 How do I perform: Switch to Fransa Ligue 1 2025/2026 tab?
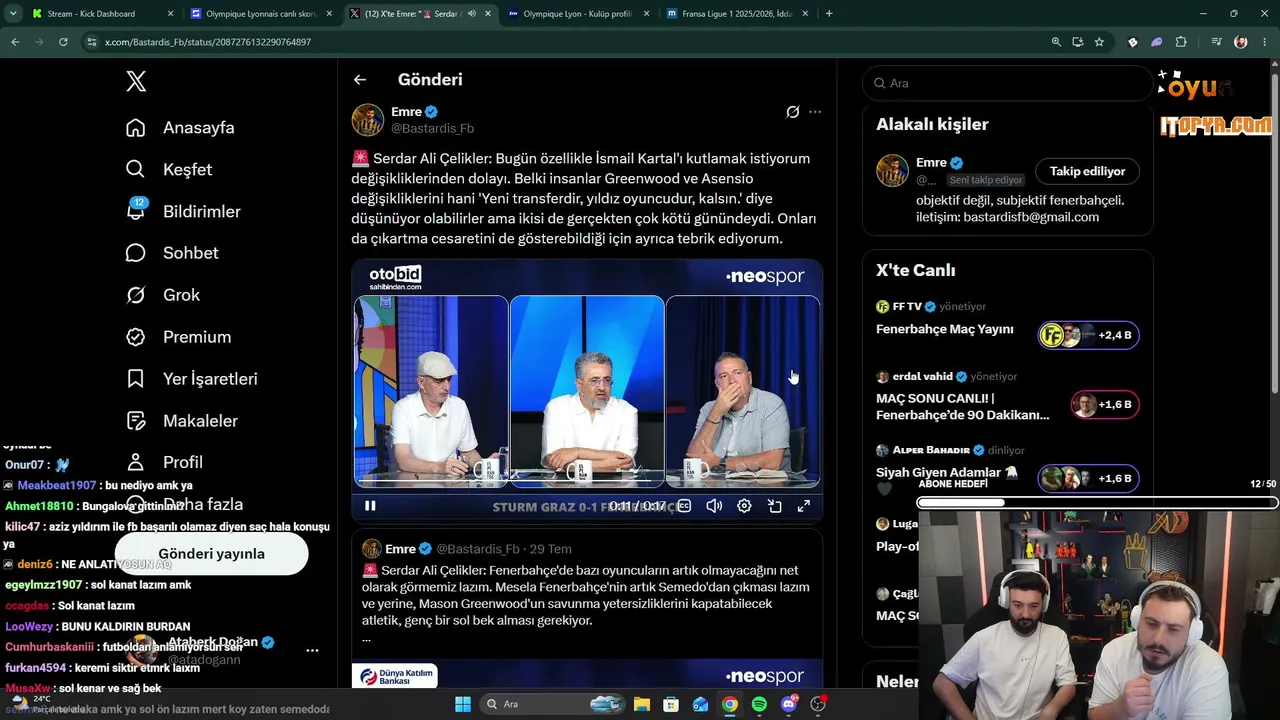(x=736, y=14)
